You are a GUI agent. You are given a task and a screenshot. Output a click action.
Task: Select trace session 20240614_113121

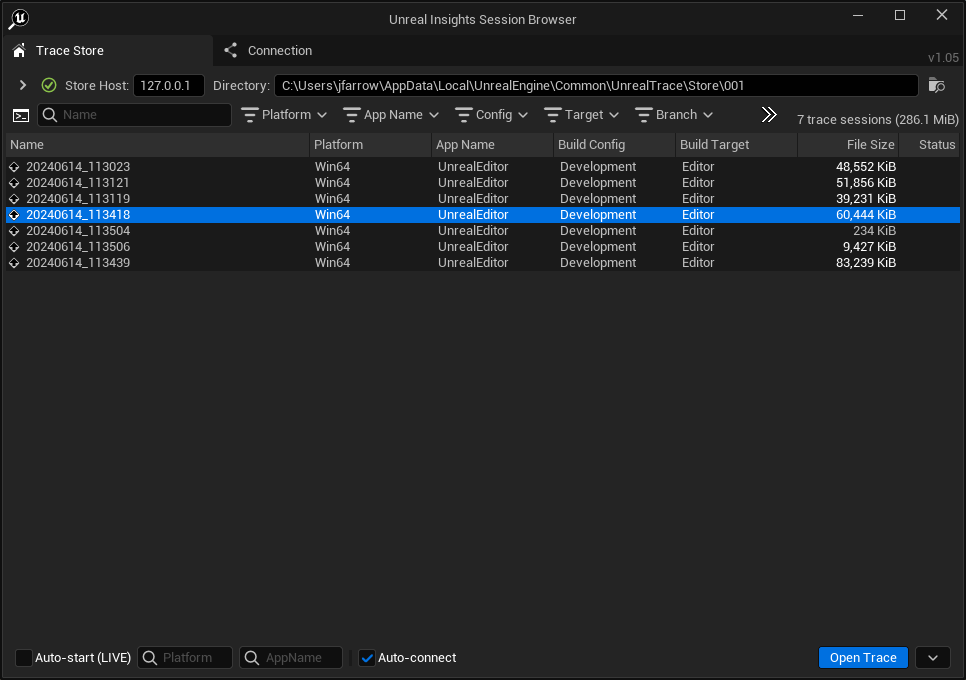pyautogui.click(x=483, y=183)
